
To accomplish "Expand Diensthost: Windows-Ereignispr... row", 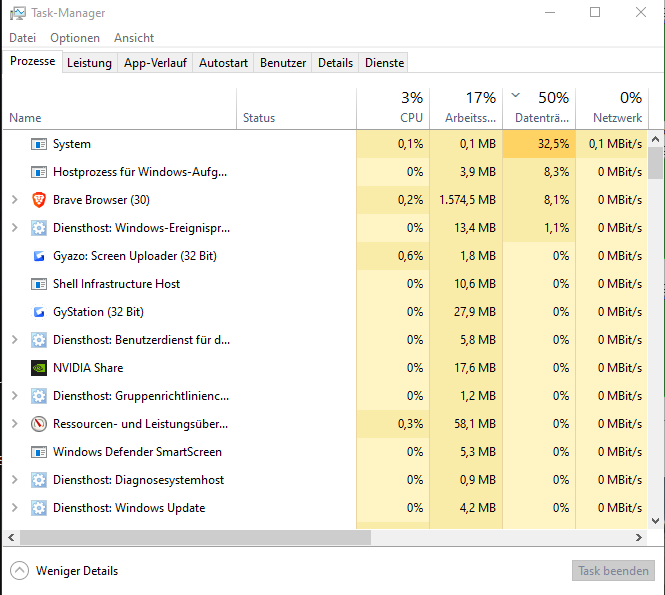I will point(14,228).
